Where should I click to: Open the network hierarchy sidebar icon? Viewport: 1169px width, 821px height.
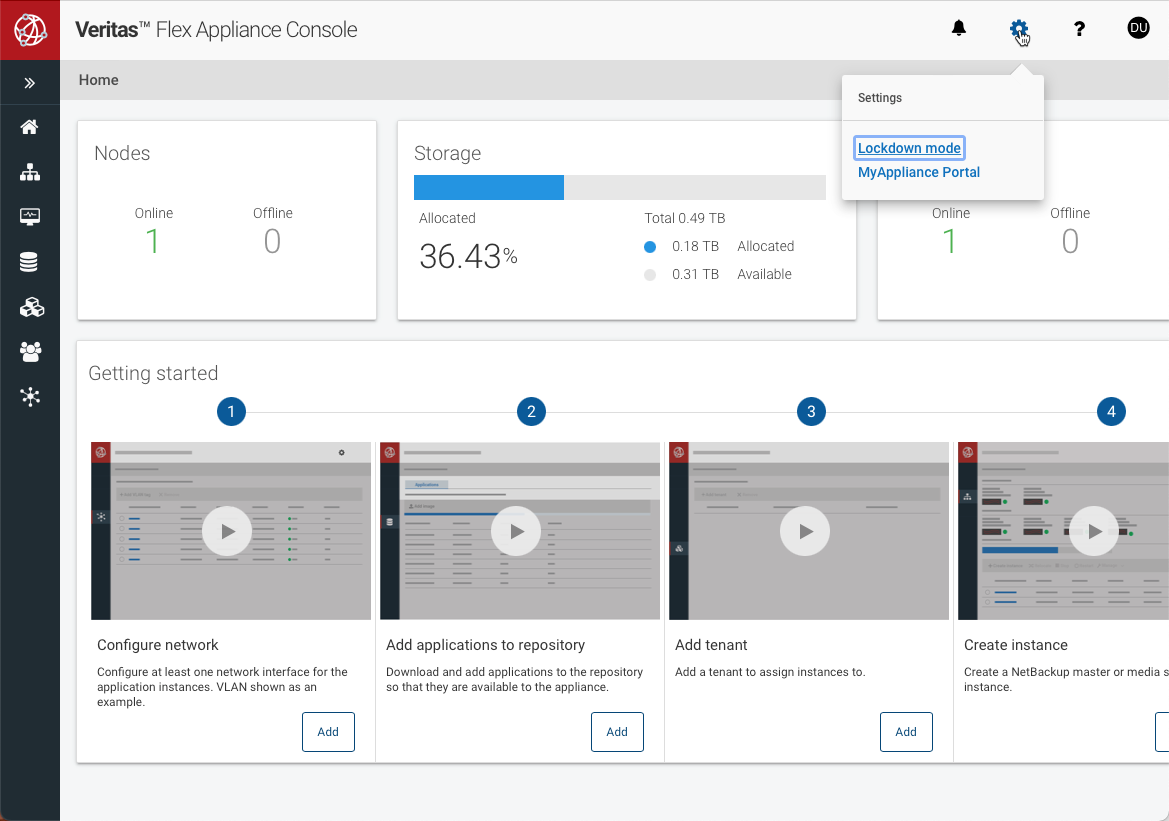click(x=30, y=172)
